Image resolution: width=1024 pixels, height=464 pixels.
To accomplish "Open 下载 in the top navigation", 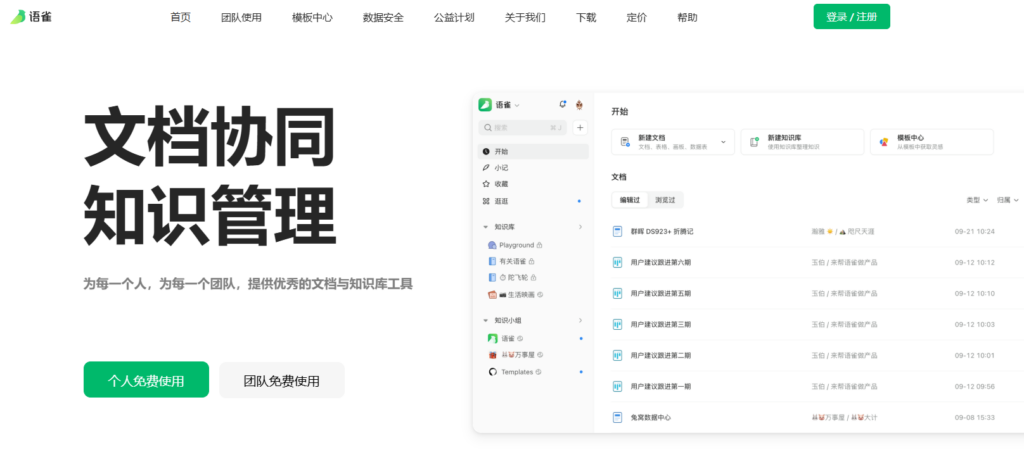I will point(586,18).
